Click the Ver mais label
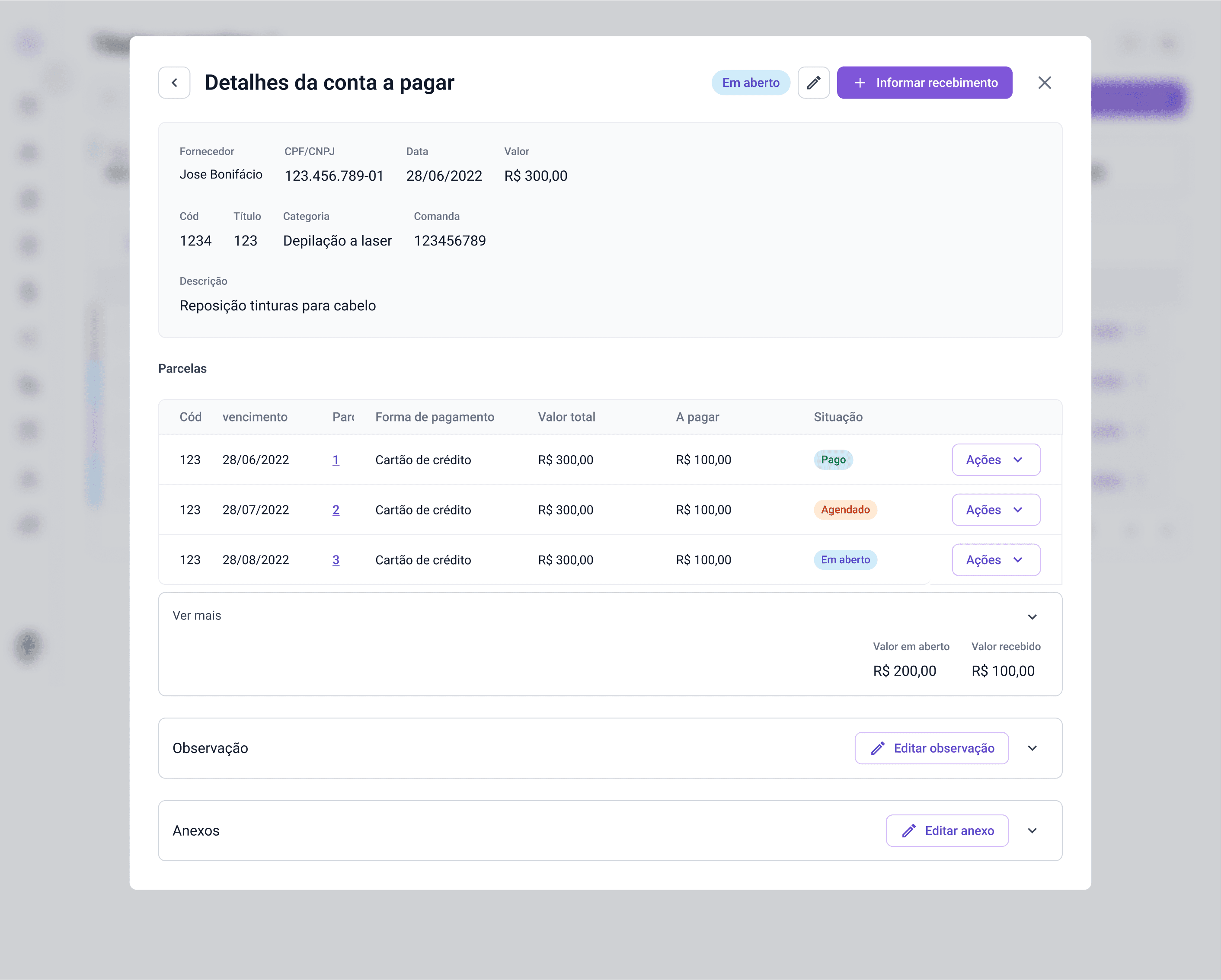 tap(197, 616)
